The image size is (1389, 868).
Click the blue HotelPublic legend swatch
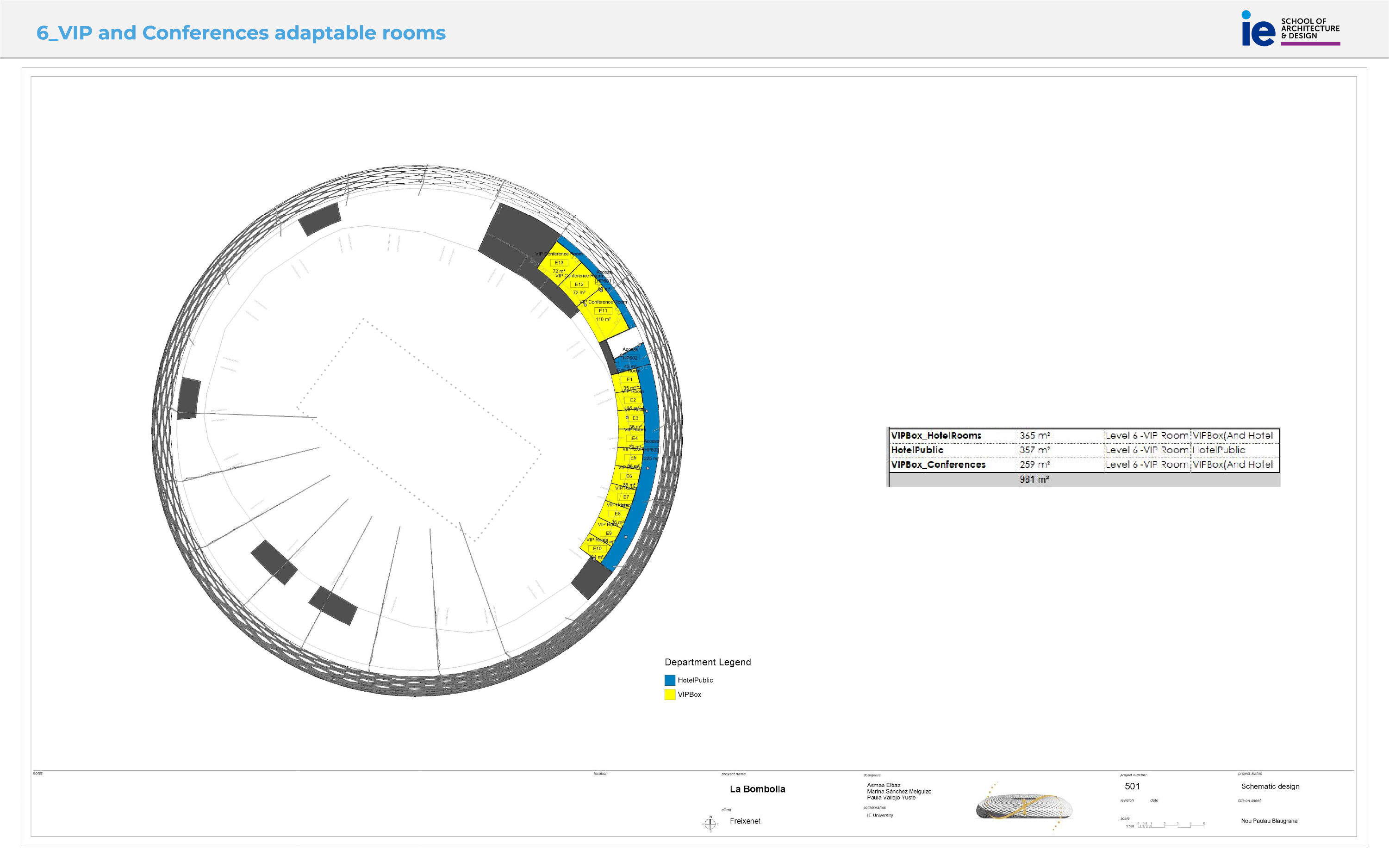click(x=670, y=680)
